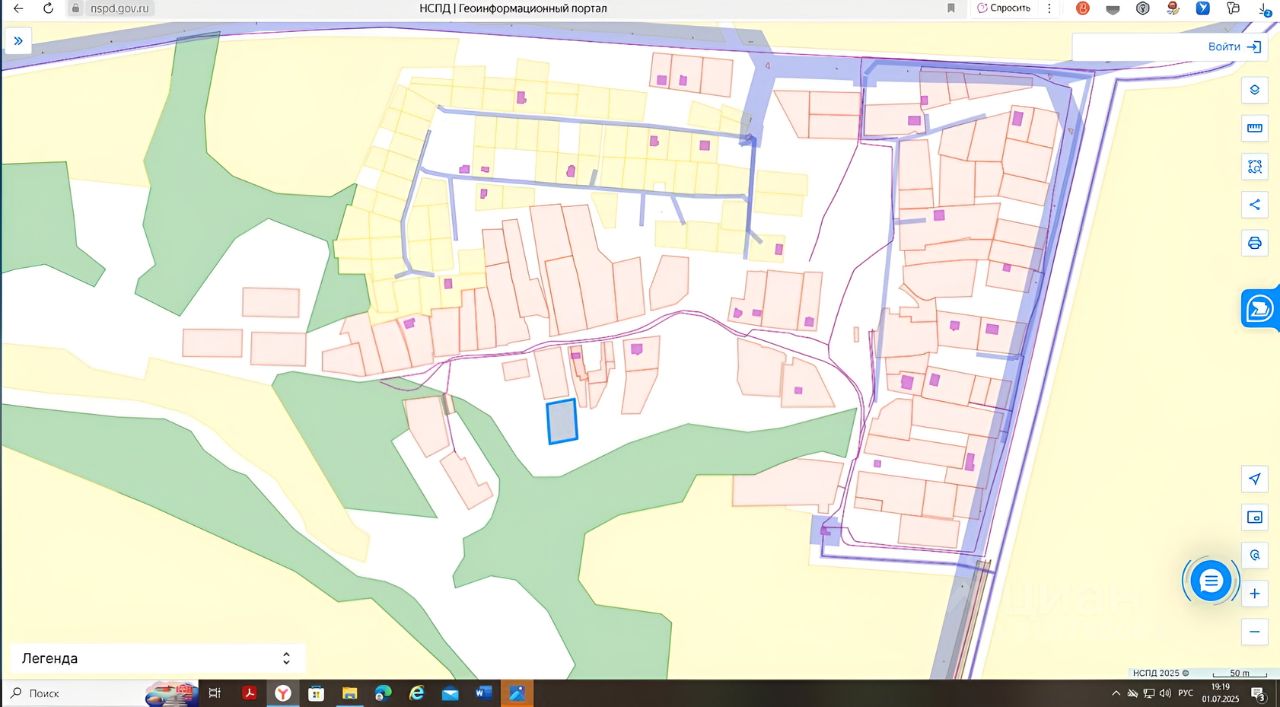Open Microsoft Store from the taskbar
This screenshot has width=1280, height=707.
[x=316, y=693]
